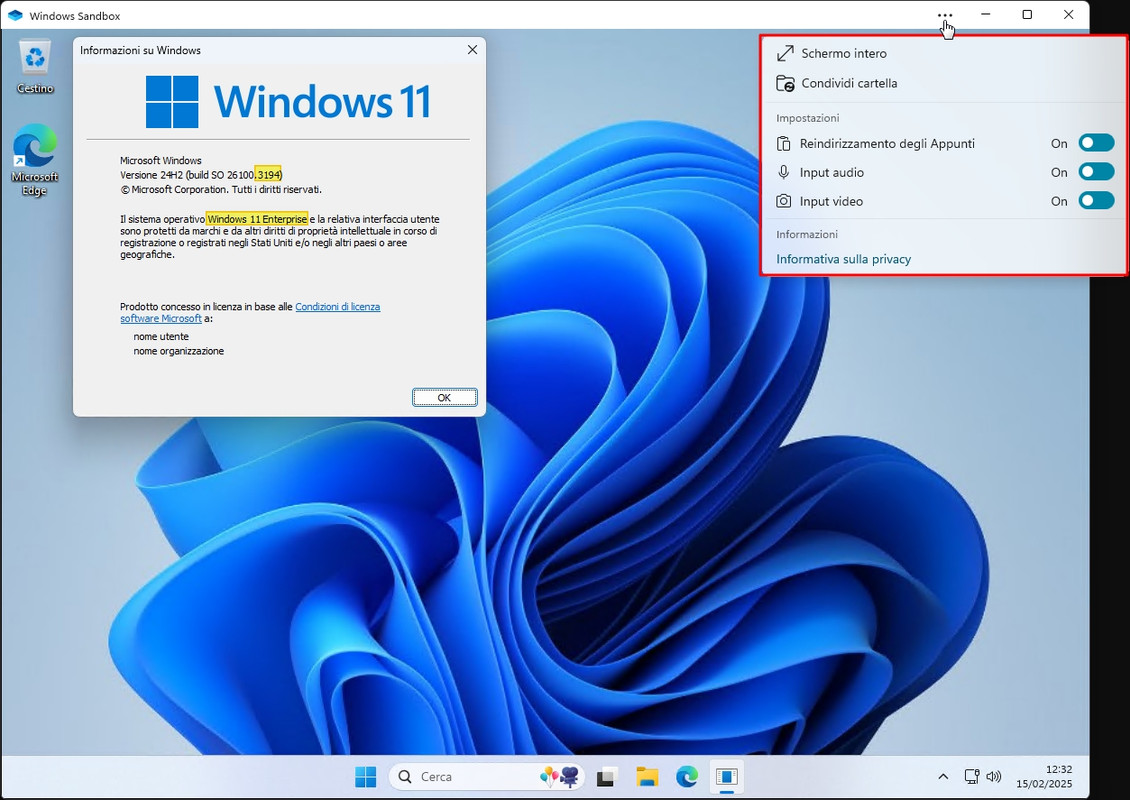
Task: Expand hidden system tray icons chevron
Action: (943, 777)
